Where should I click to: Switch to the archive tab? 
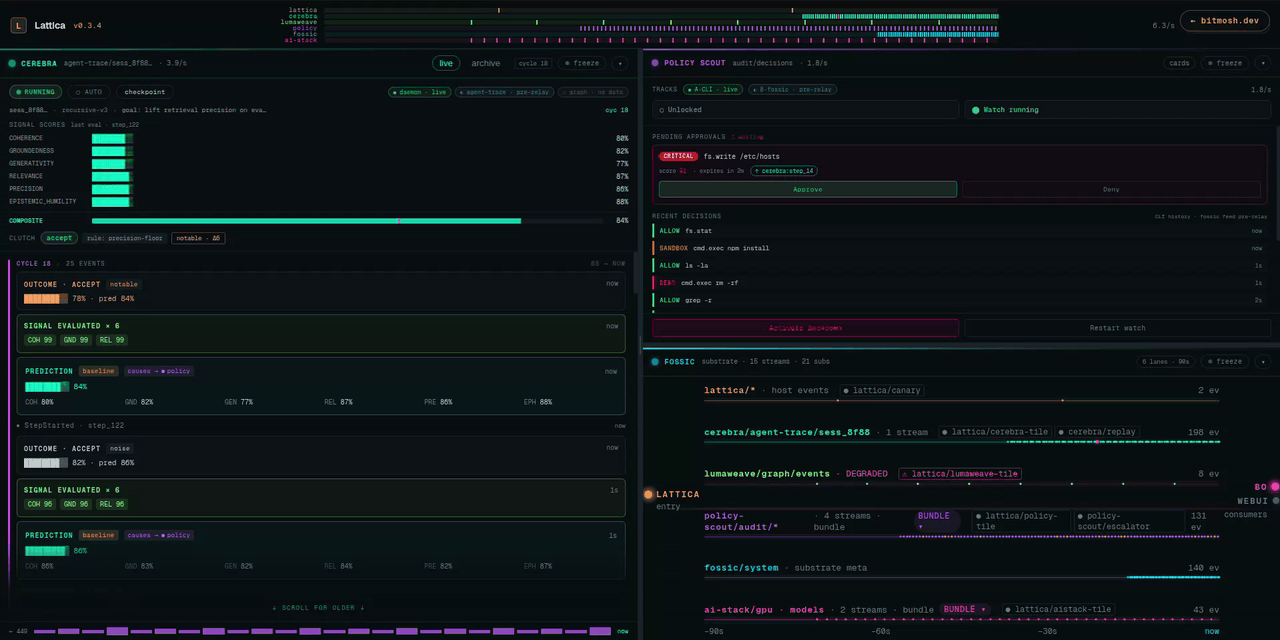[x=486, y=63]
